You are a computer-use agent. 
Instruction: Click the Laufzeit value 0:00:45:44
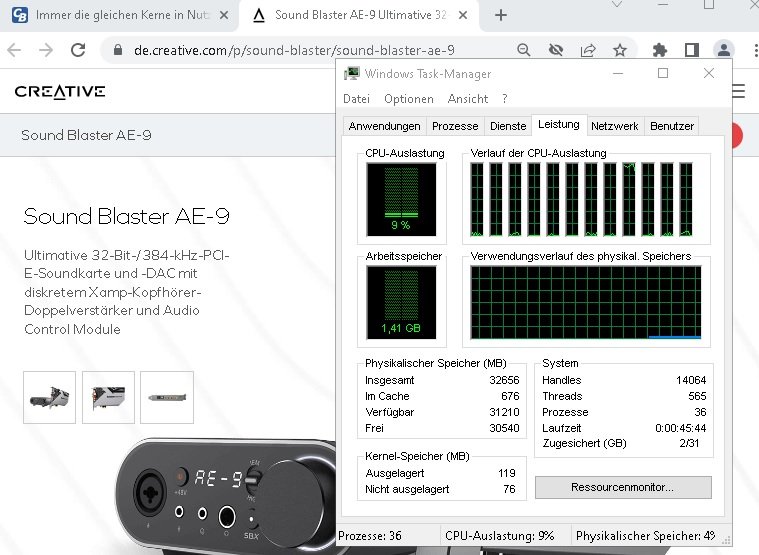(681, 428)
